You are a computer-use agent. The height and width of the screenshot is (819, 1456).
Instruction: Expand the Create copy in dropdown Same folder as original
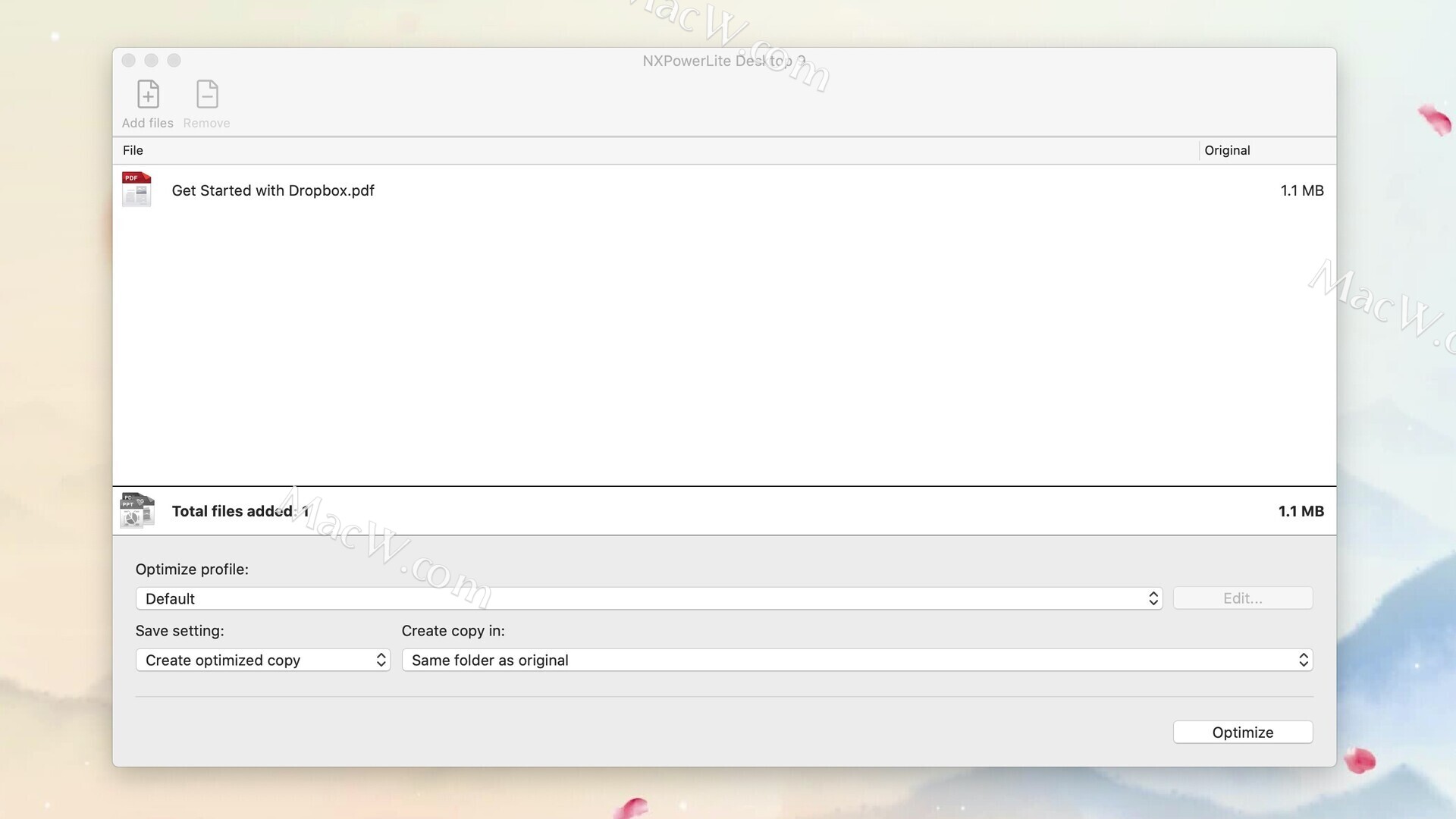click(x=857, y=660)
